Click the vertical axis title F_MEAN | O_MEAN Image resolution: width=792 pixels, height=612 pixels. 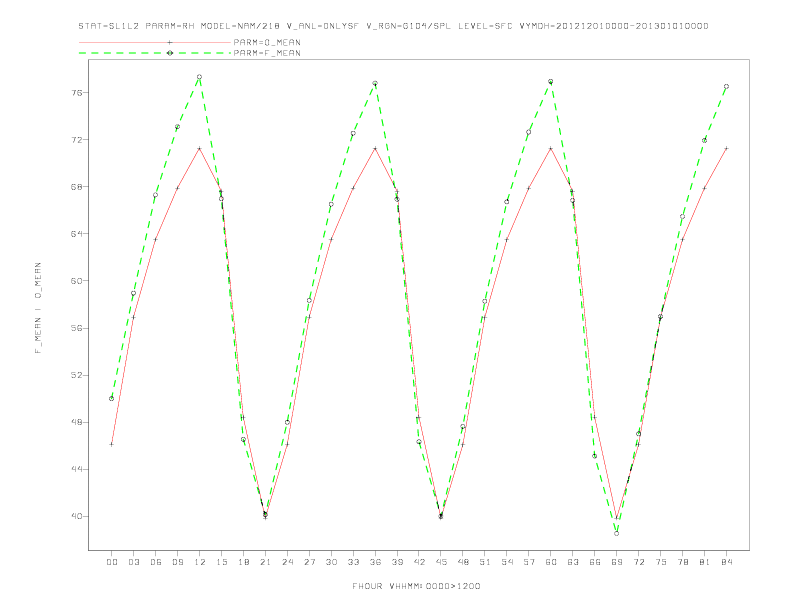(38, 308)
